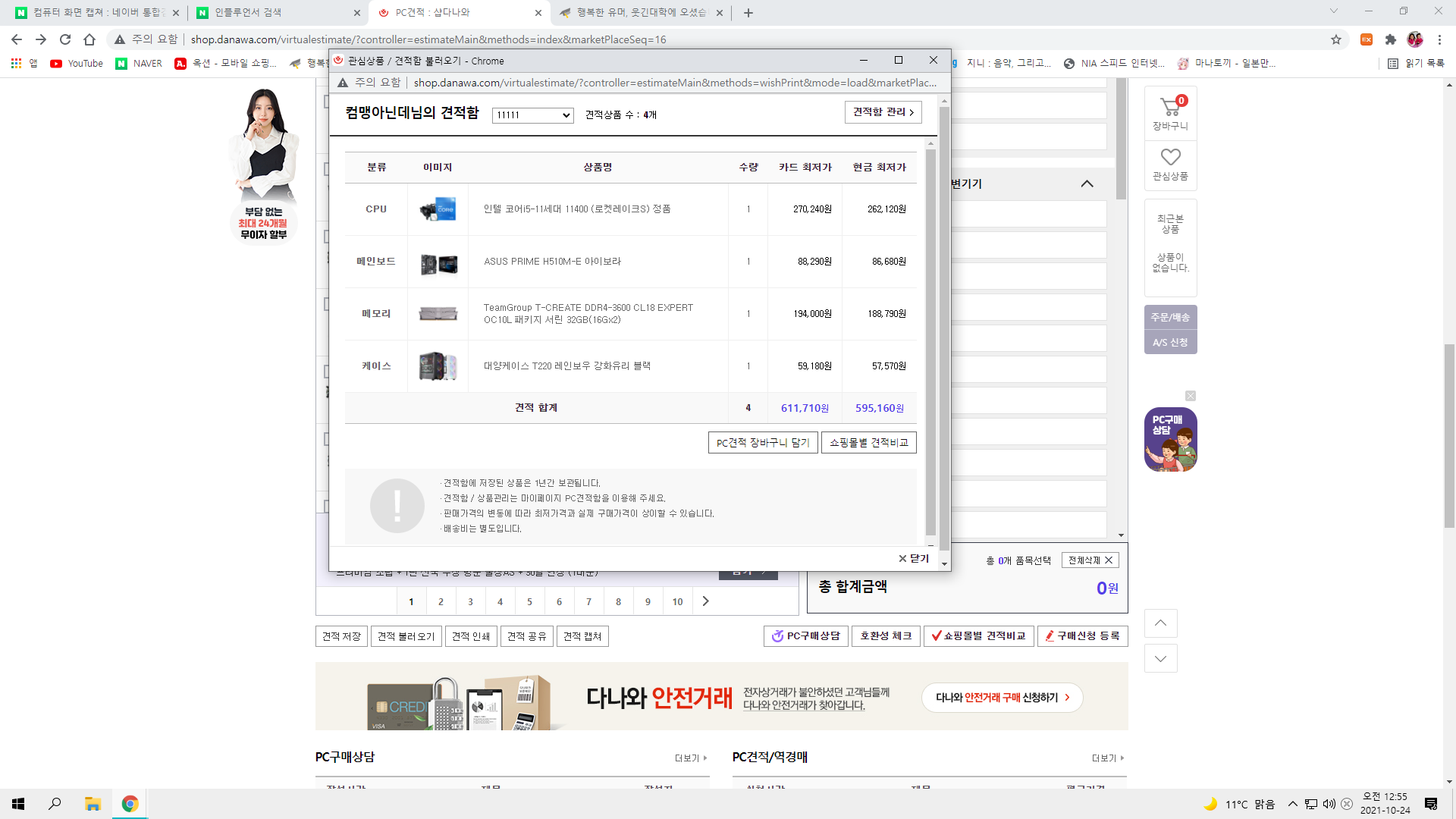Close the popup with 닫기 link
1456x819 pixels.
point(914,559)
